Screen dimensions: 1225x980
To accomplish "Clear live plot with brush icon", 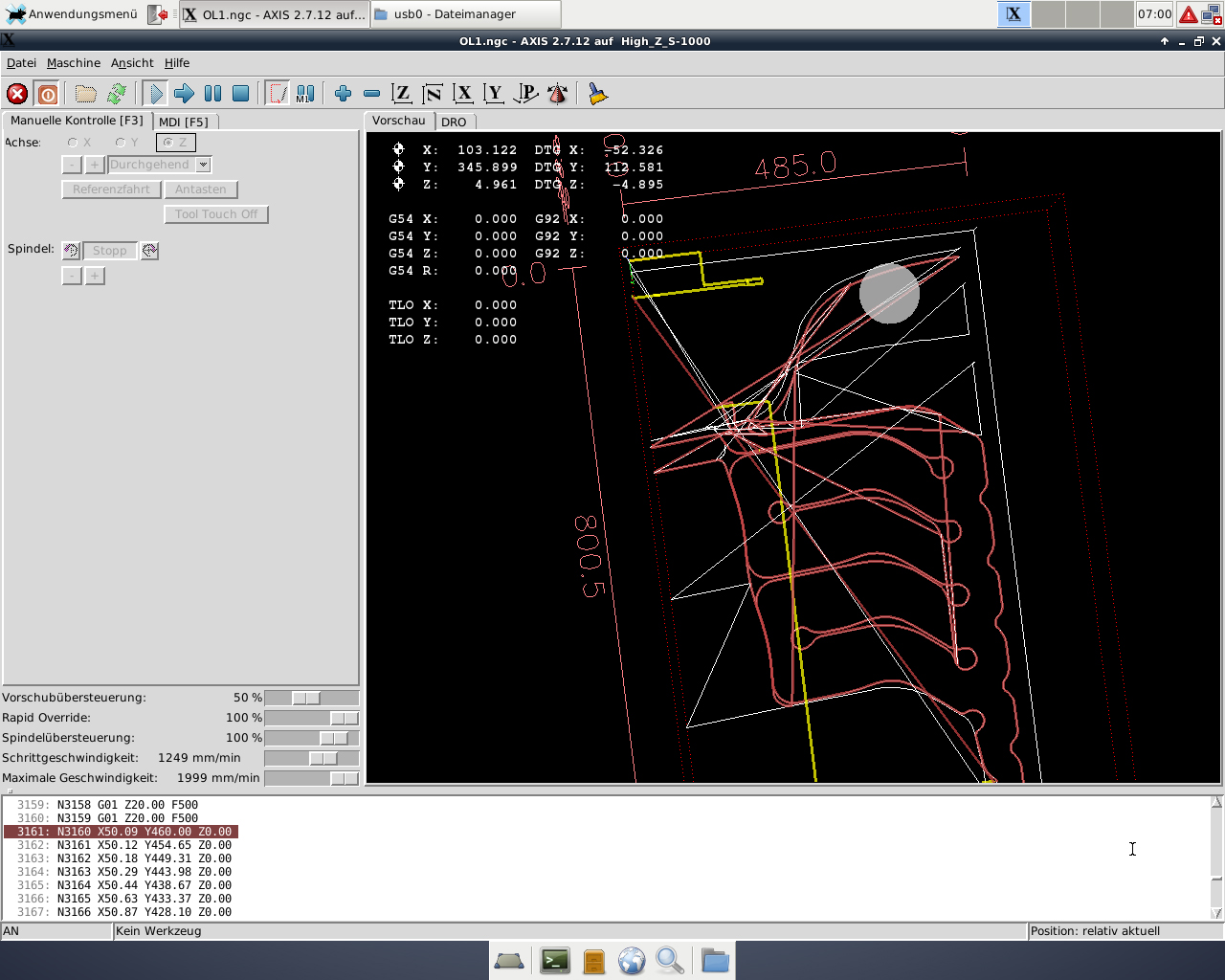I will click(x=598, y=94).
